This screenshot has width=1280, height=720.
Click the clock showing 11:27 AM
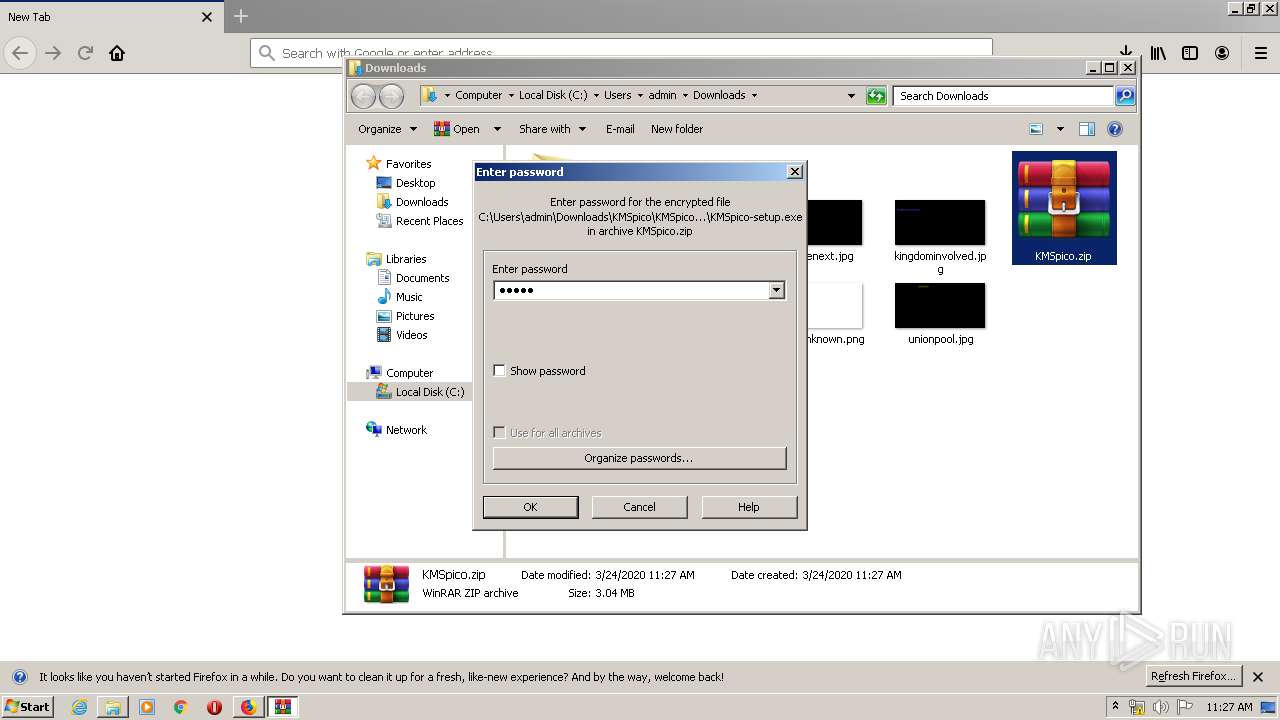(x=1229, y=707)
